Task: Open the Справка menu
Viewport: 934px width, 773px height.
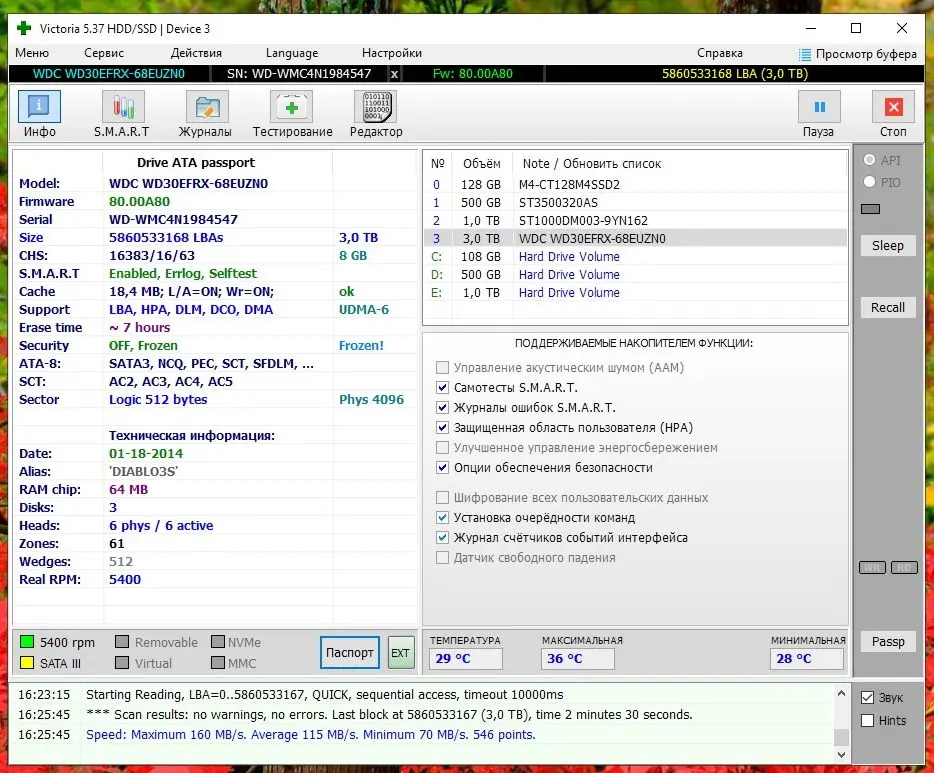Action: [720, 53]
